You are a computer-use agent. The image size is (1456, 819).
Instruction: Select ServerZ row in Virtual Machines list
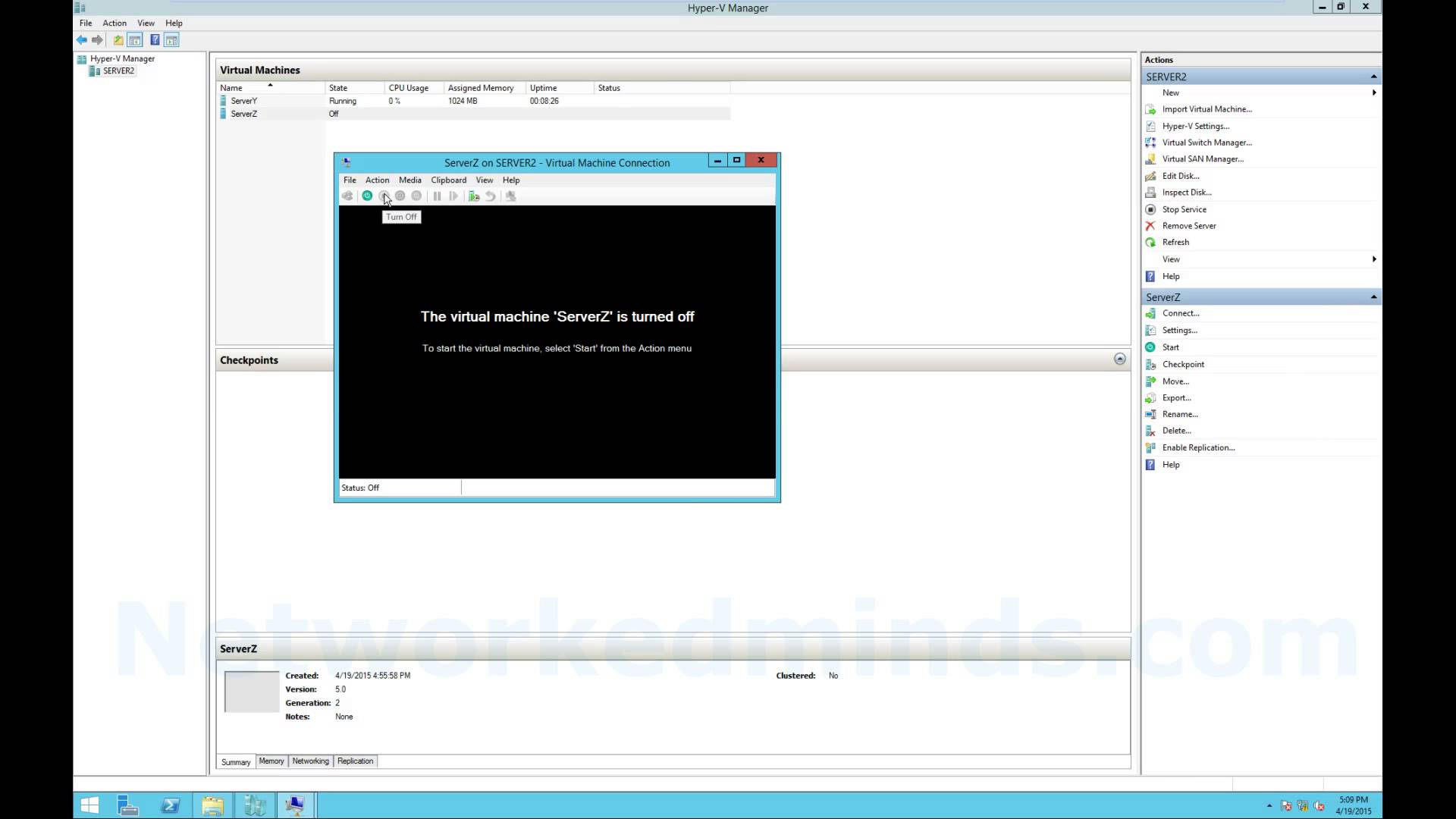(x=474, y=114)
